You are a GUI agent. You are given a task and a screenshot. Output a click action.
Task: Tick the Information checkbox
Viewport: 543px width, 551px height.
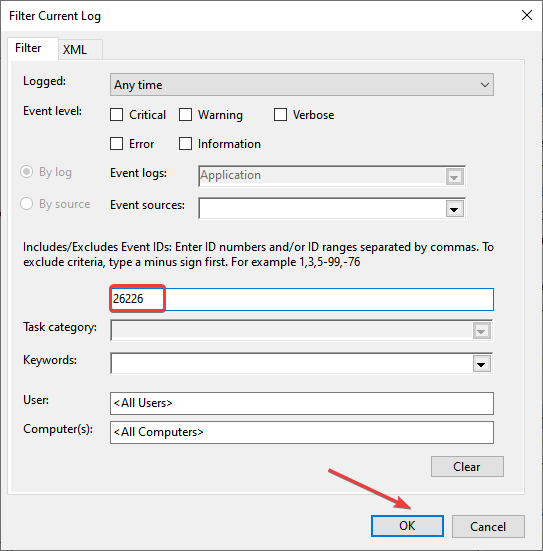tap(185, 143)
